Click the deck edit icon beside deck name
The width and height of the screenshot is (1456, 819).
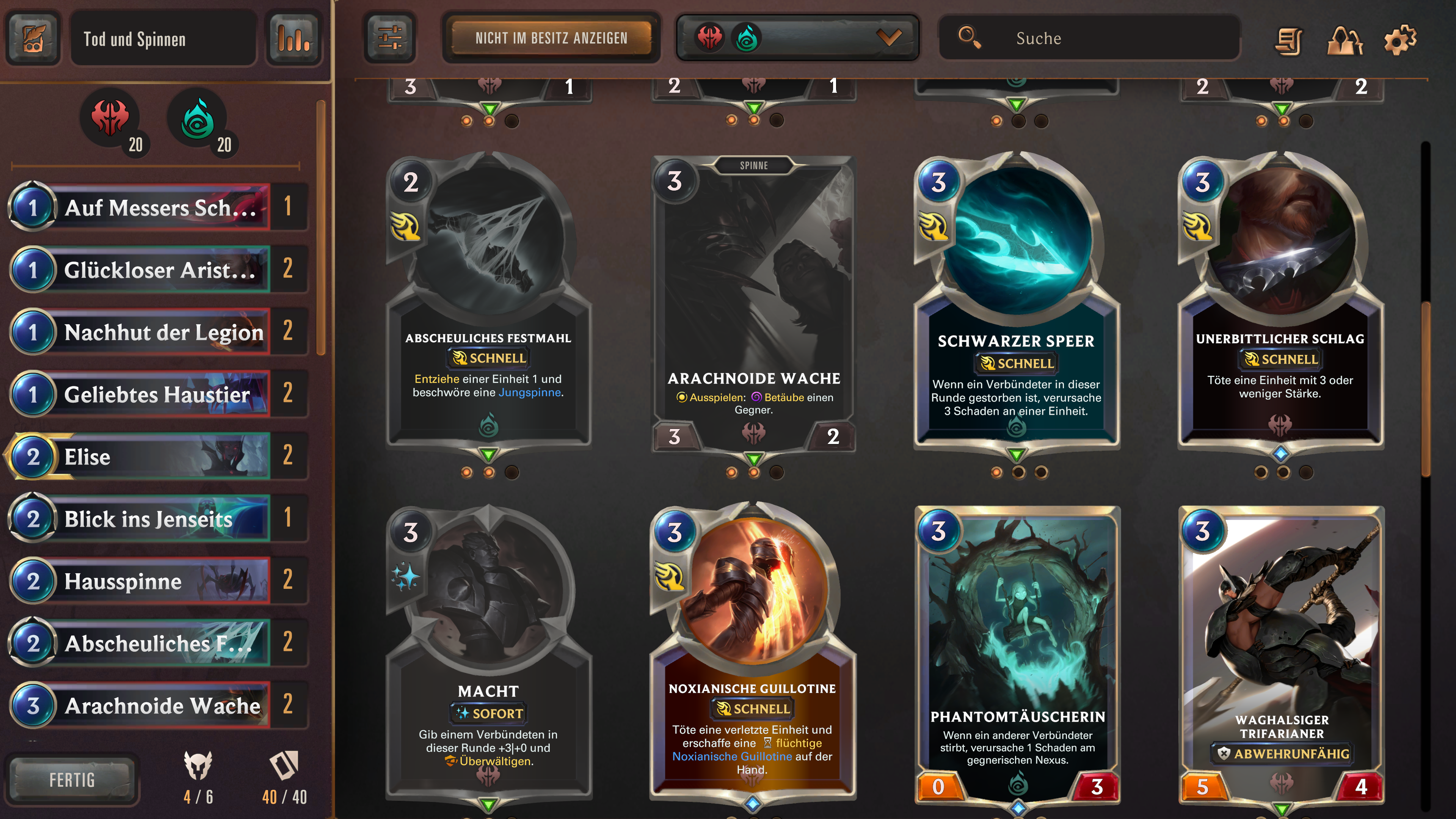[x=33, y=38]
